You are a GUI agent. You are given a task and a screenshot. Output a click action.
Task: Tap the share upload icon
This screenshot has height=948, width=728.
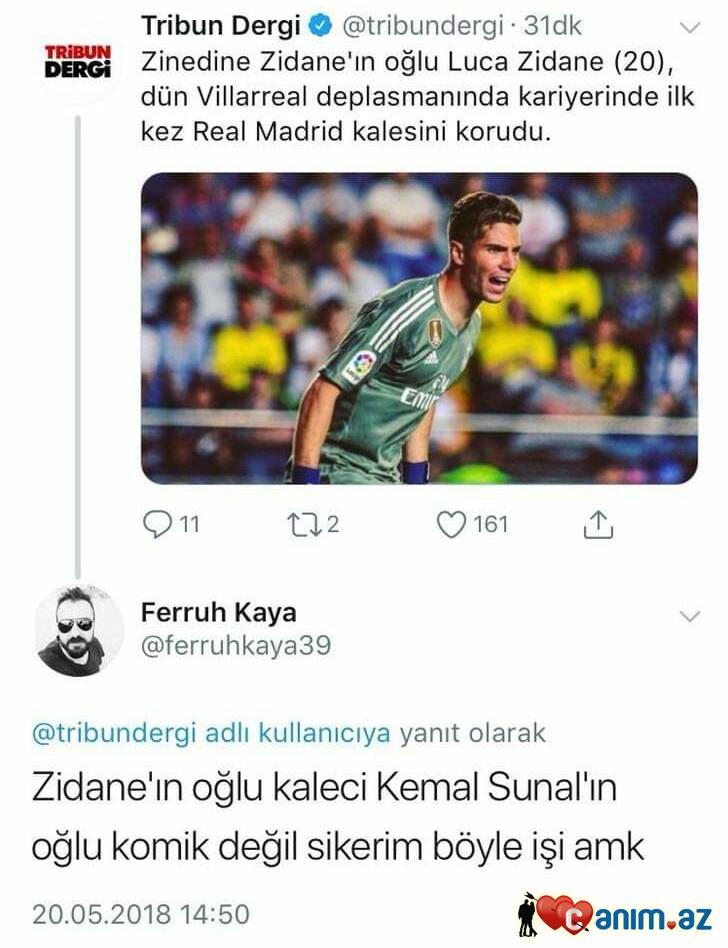point(597,524)
